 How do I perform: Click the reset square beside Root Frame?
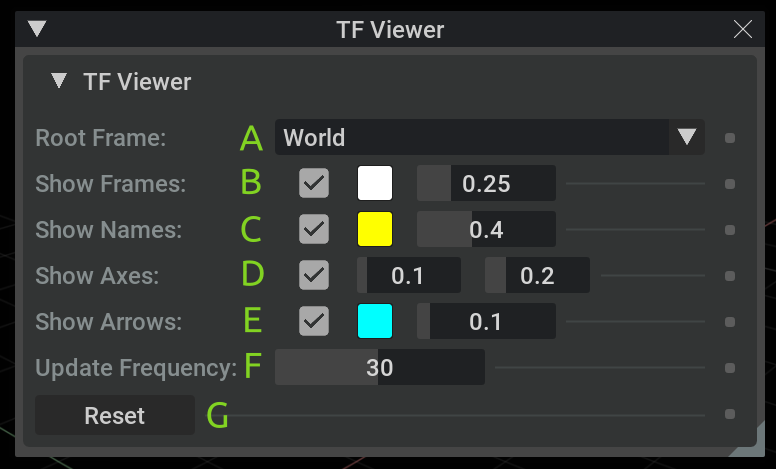(730, 138)
